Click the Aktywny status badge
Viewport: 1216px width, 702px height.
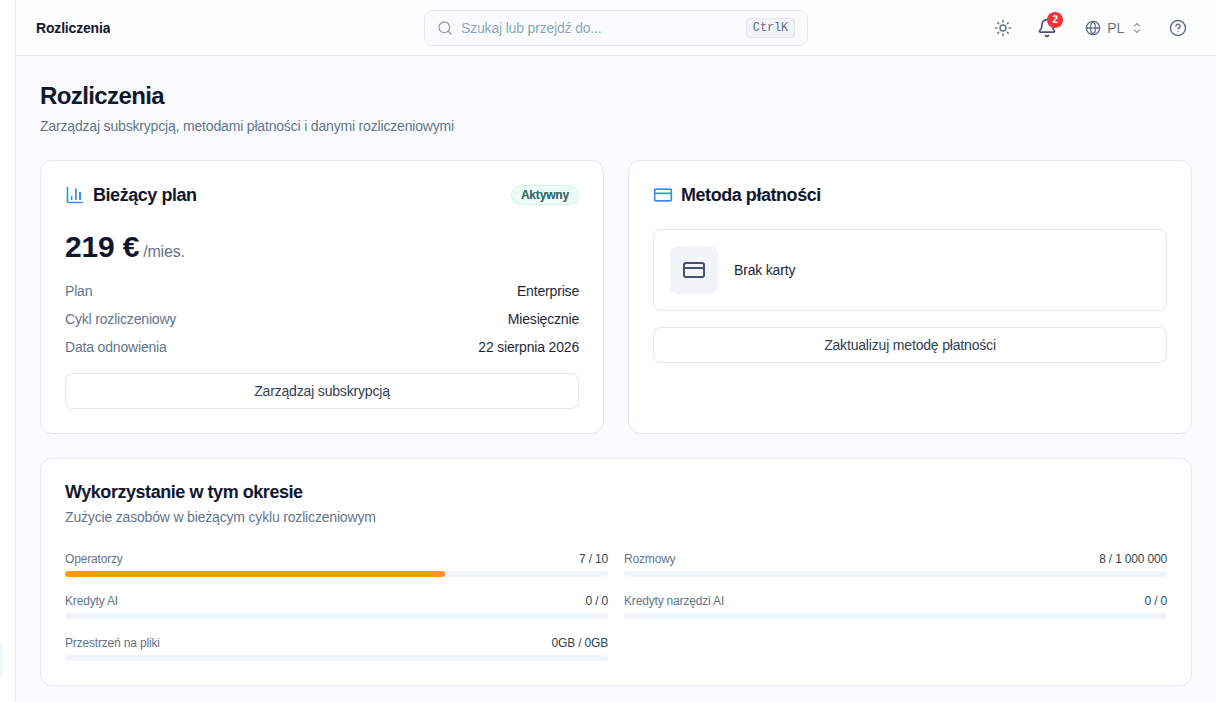click(x=545, y=195)
